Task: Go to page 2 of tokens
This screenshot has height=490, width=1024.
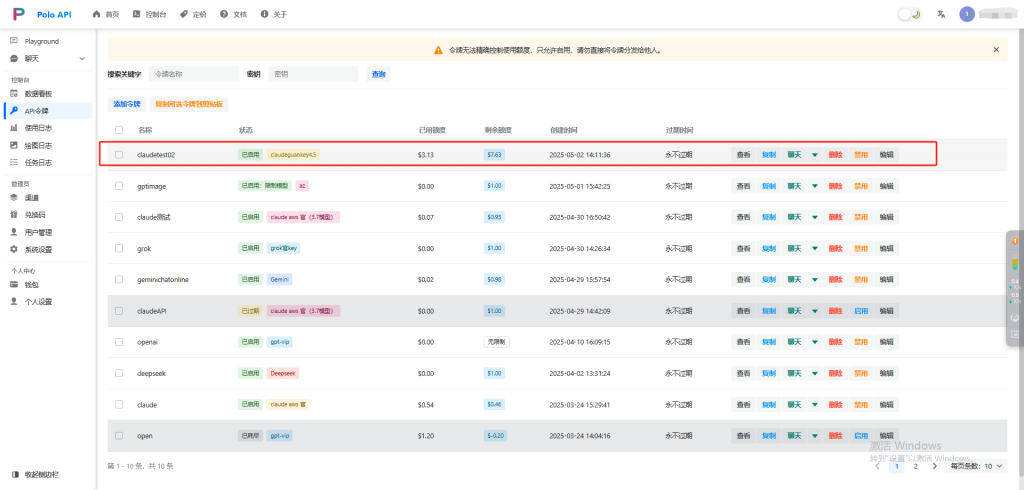Action: click(916, 466)
